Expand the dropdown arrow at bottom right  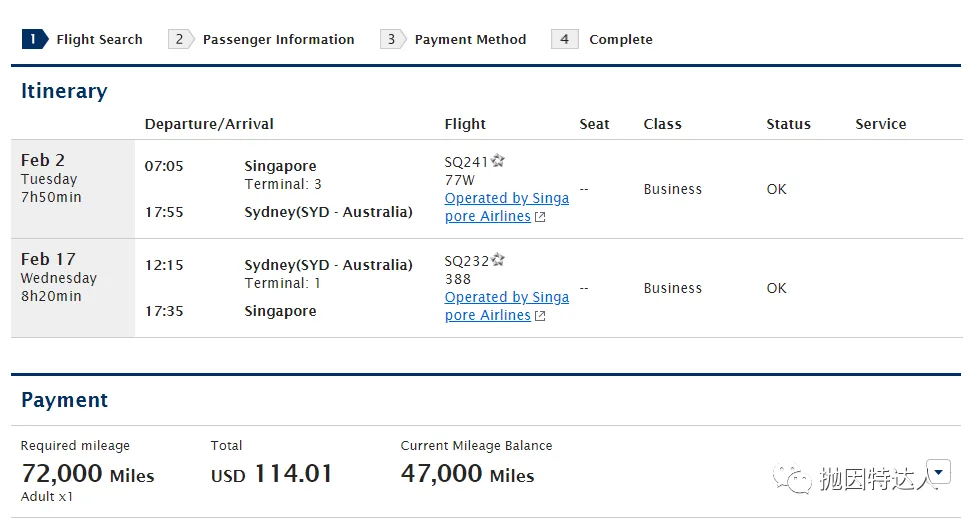[x=938, y=471]
